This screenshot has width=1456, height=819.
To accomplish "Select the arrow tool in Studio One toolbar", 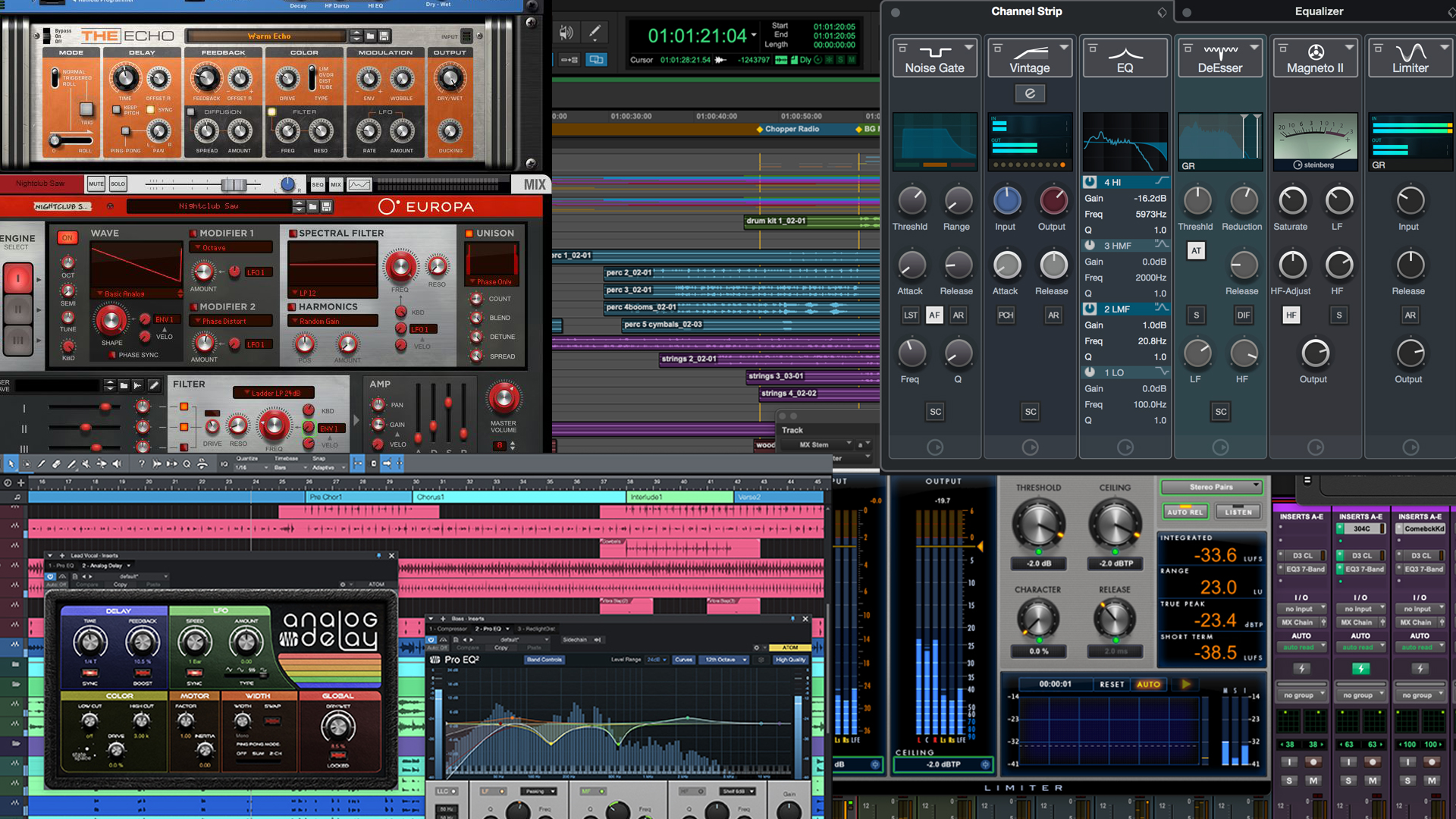I will point(11,463).
